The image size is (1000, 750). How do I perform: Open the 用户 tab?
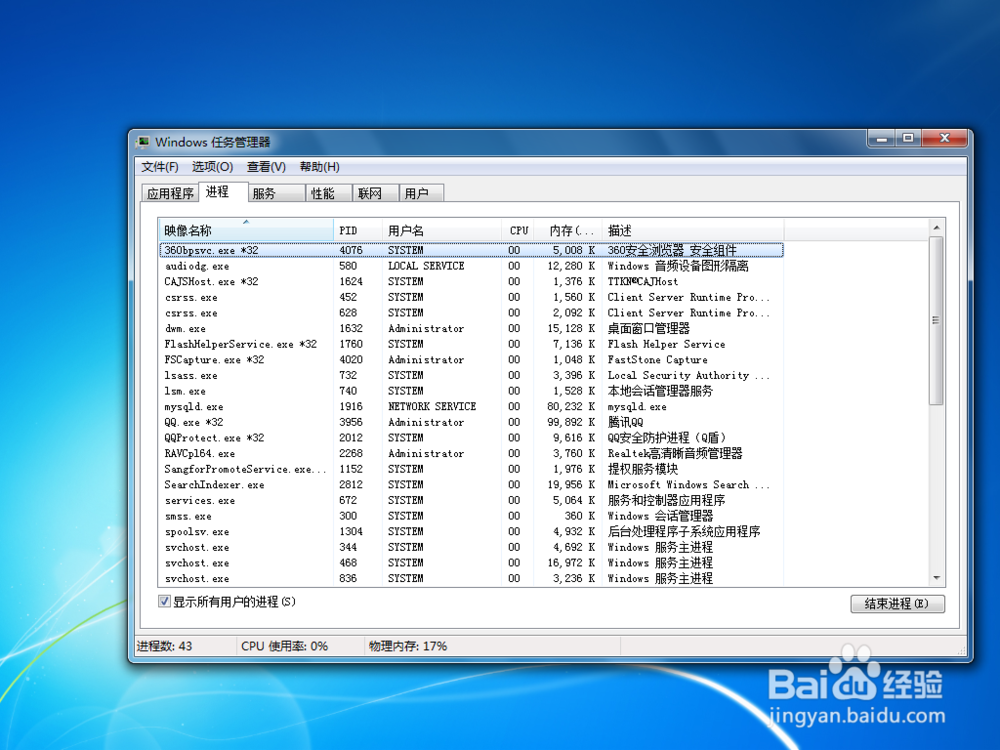(x=421, y=193)
